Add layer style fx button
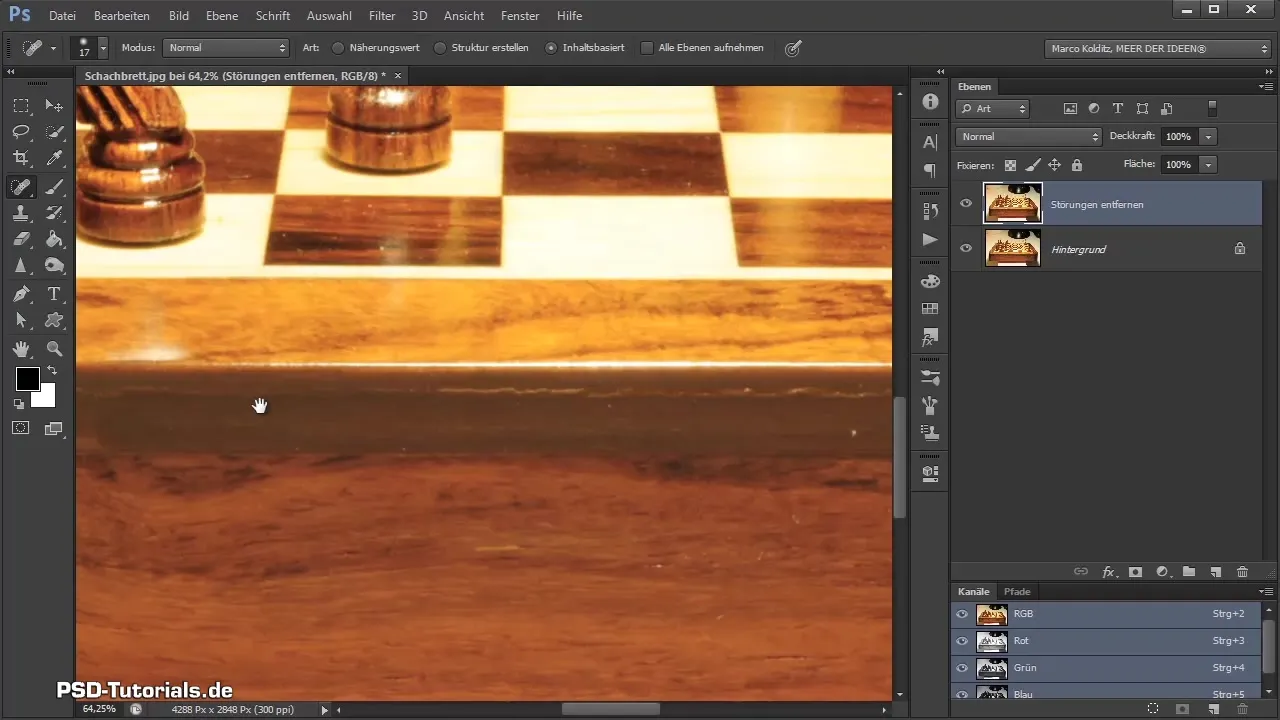Viewport: 1280px width, 720px height. click(1108, 572)
